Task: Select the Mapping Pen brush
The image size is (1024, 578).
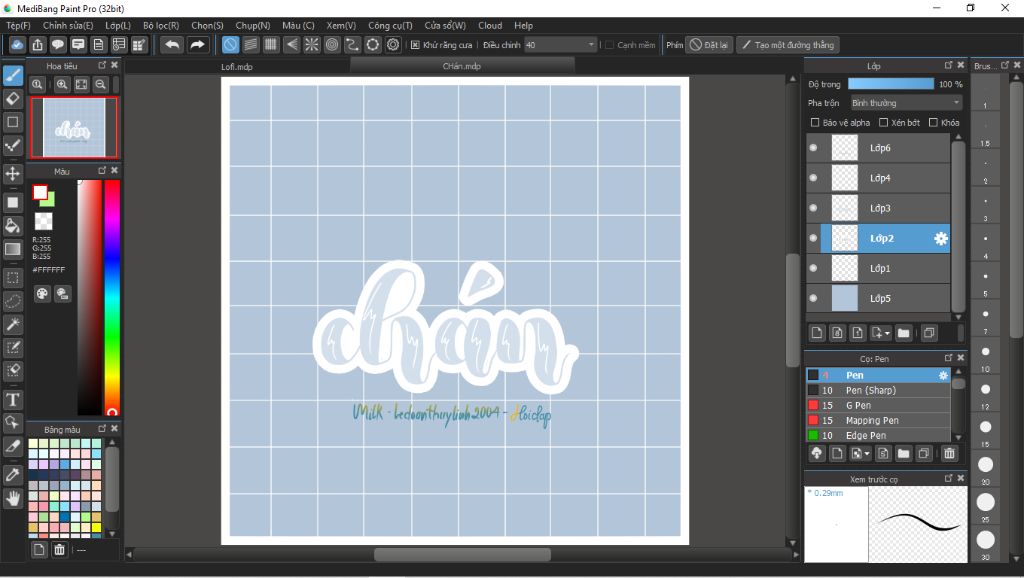Action: point(878,420)
